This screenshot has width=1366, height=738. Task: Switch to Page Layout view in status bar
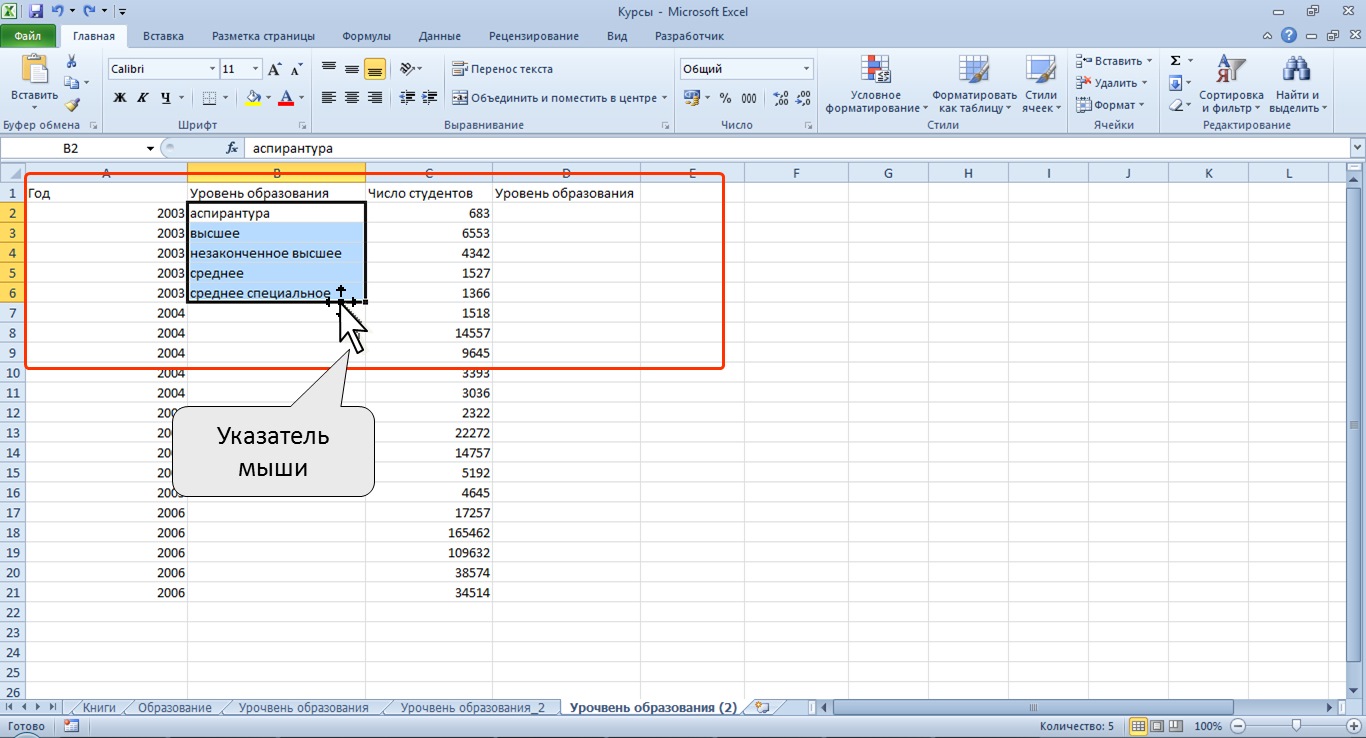1156,726
